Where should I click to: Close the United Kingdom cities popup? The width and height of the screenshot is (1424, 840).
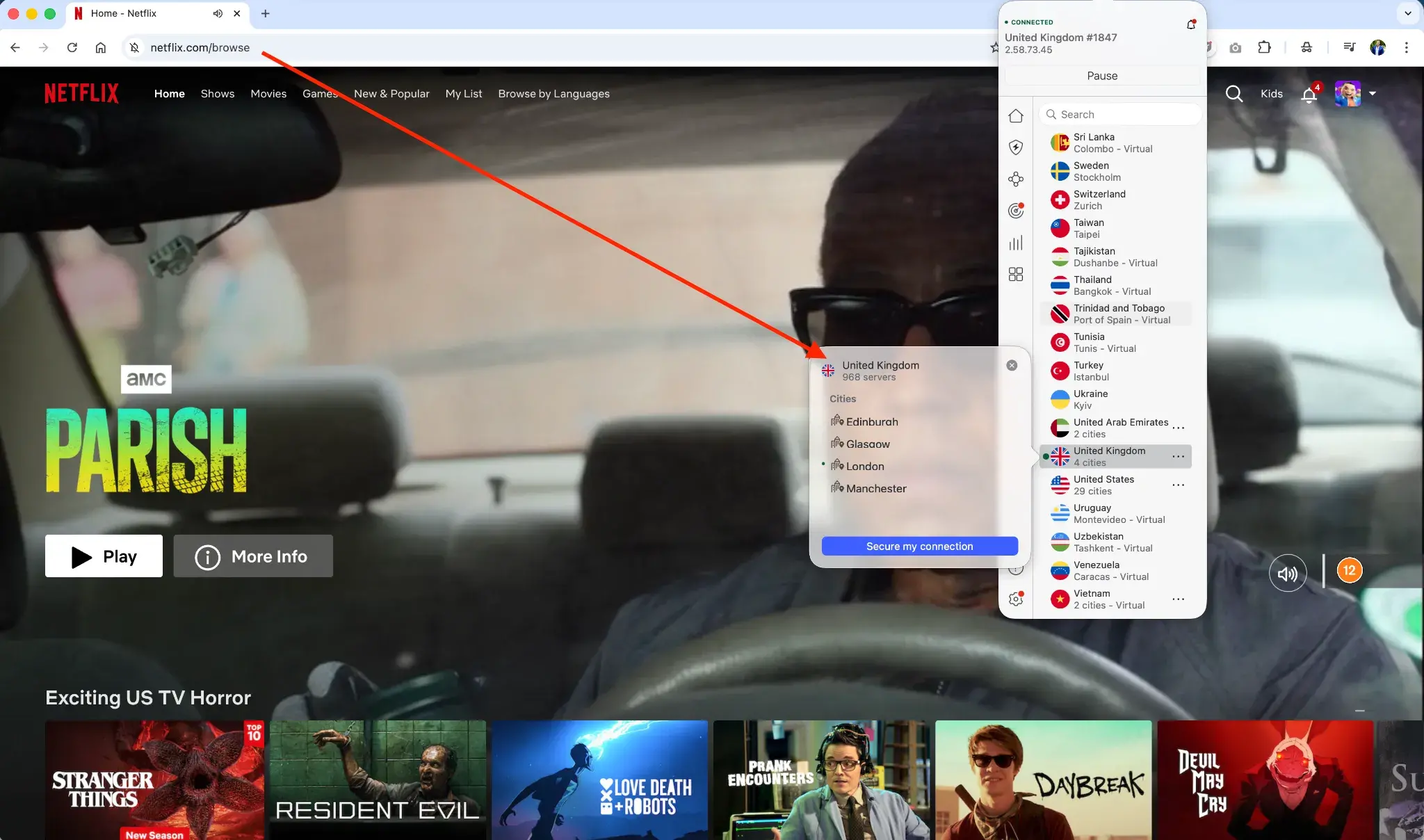[x=1012, y=365]
